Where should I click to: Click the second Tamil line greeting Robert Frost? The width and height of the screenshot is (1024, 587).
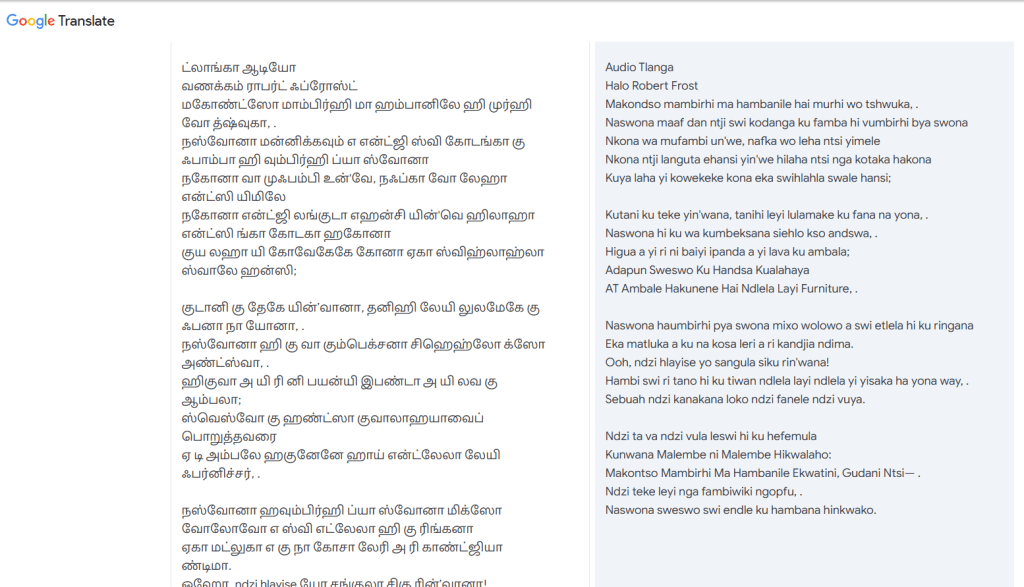pos(269,87)
